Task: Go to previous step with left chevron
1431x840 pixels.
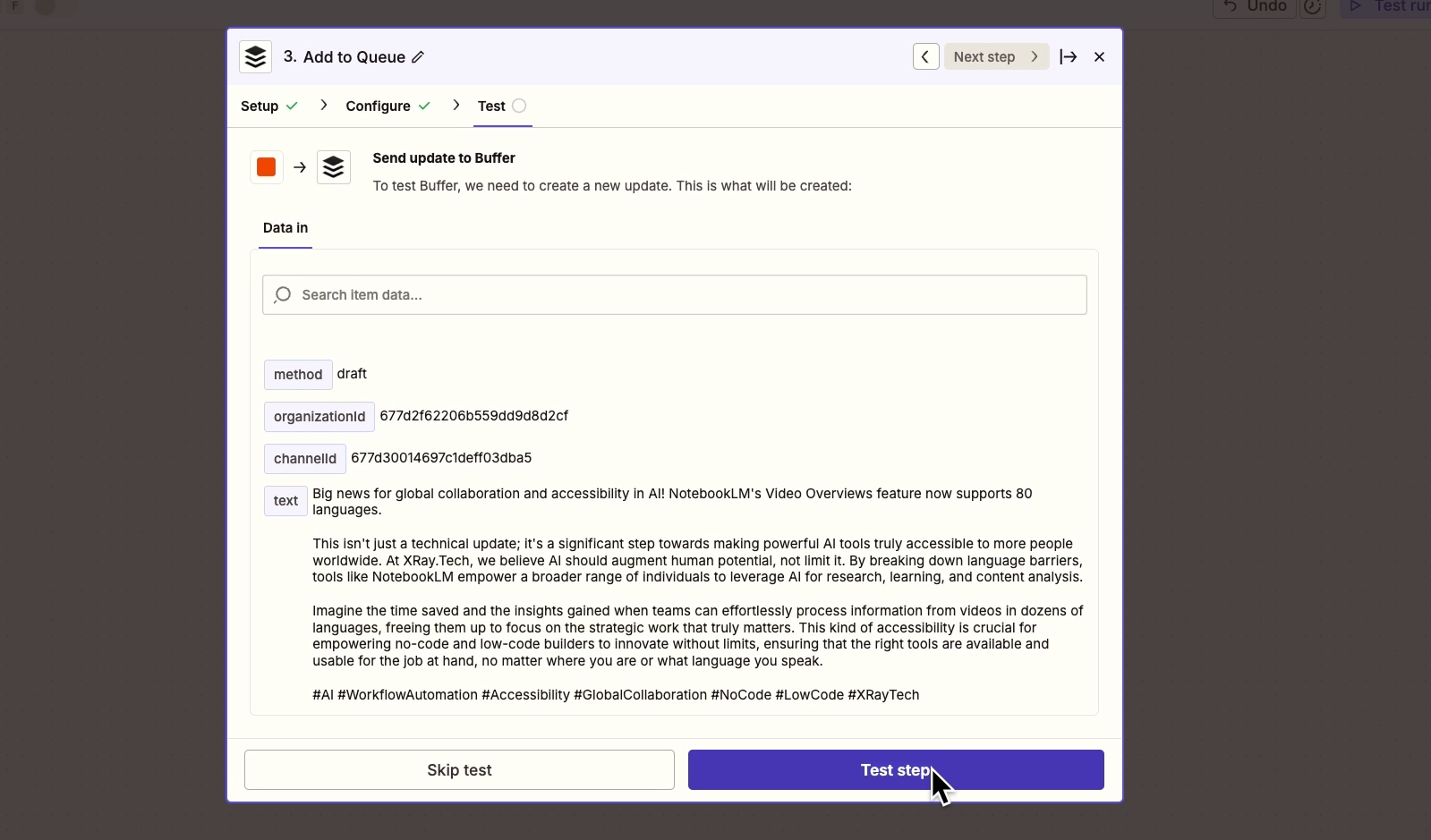Action: [925, 56]
